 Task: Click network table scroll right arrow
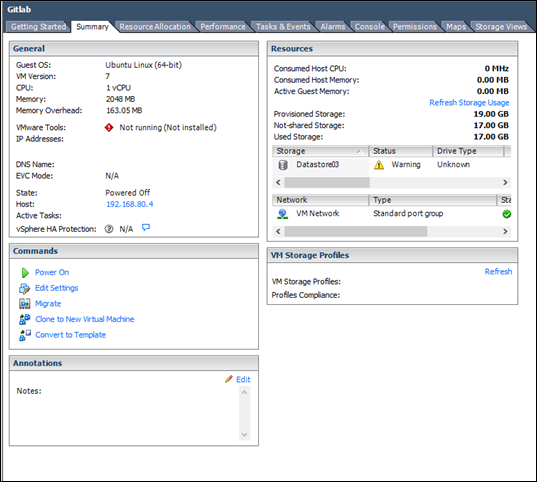(x=505, y=232)
